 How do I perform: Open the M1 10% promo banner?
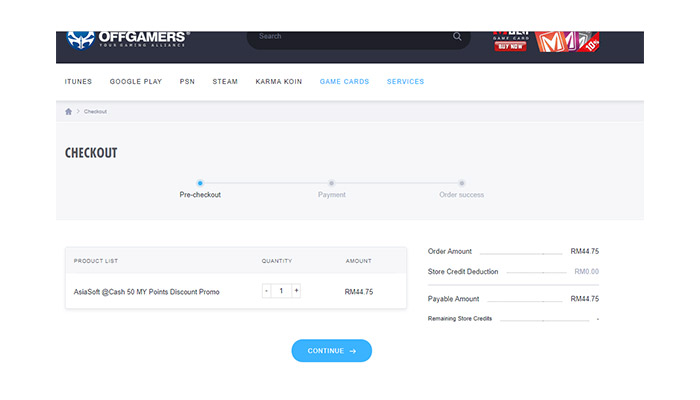click(x=567, y=42)
